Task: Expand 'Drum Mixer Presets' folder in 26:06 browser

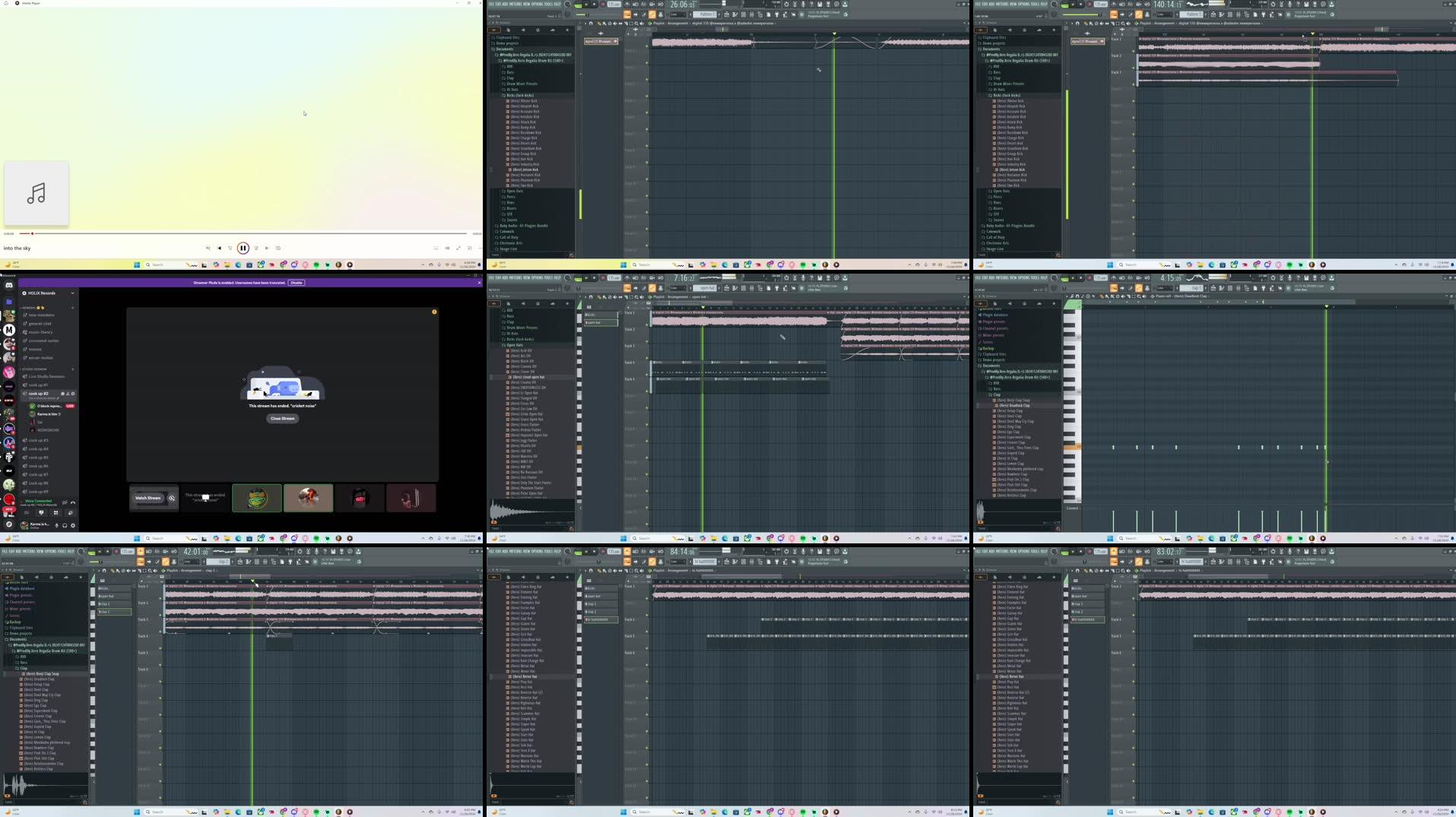Action: click(521, 84)
